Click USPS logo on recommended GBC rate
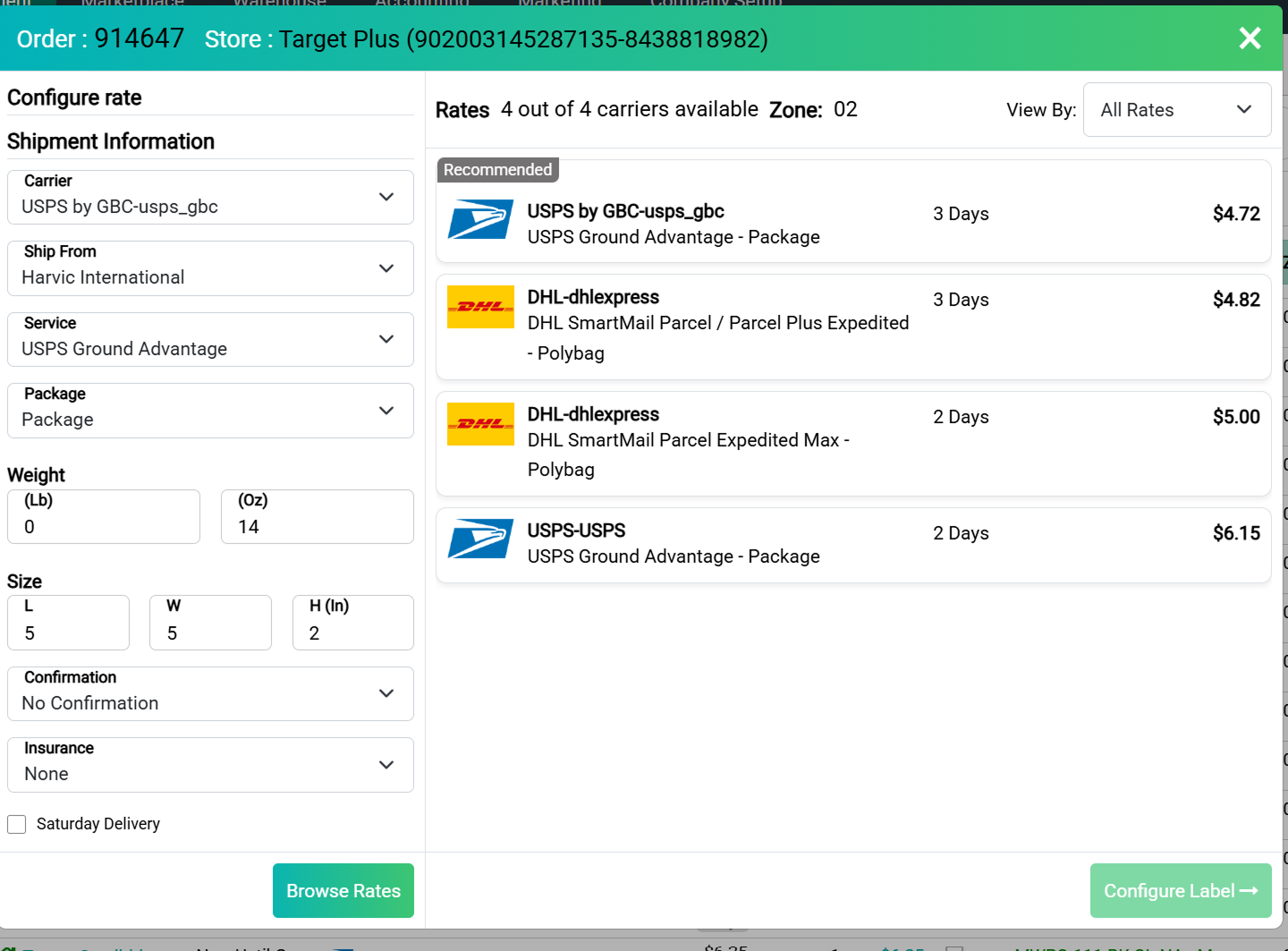 [480, 219]
